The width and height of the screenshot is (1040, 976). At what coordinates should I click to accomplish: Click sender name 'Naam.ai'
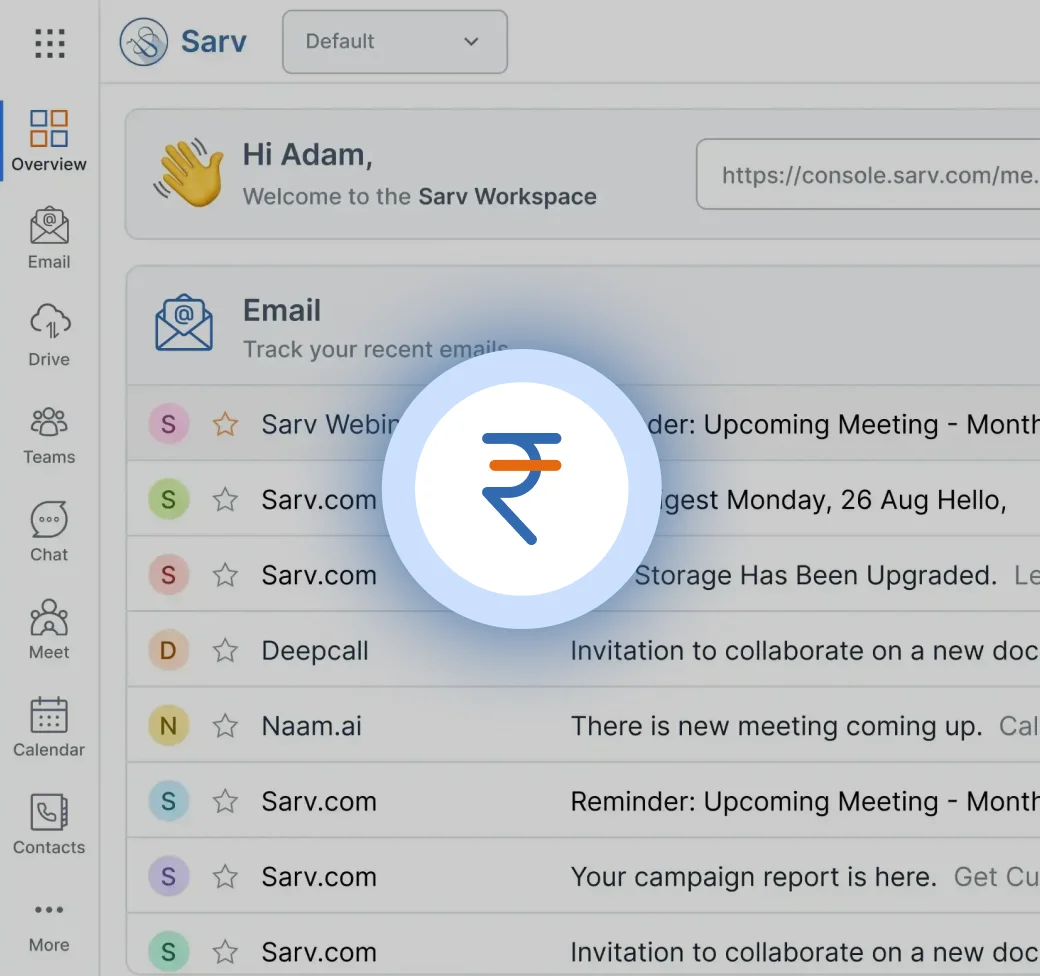point(312,726)
